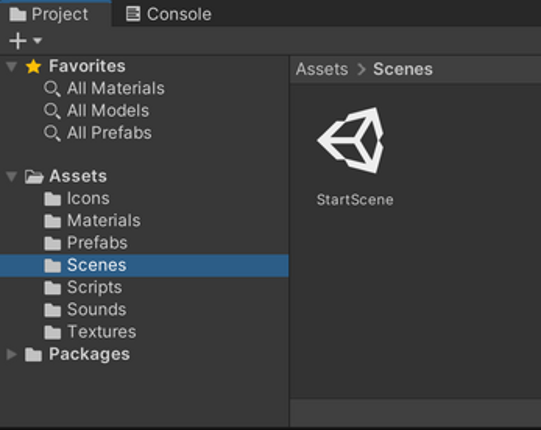Collapse the Favorites section triangle
The image size is (541, 430).
[x=11, y=66]
